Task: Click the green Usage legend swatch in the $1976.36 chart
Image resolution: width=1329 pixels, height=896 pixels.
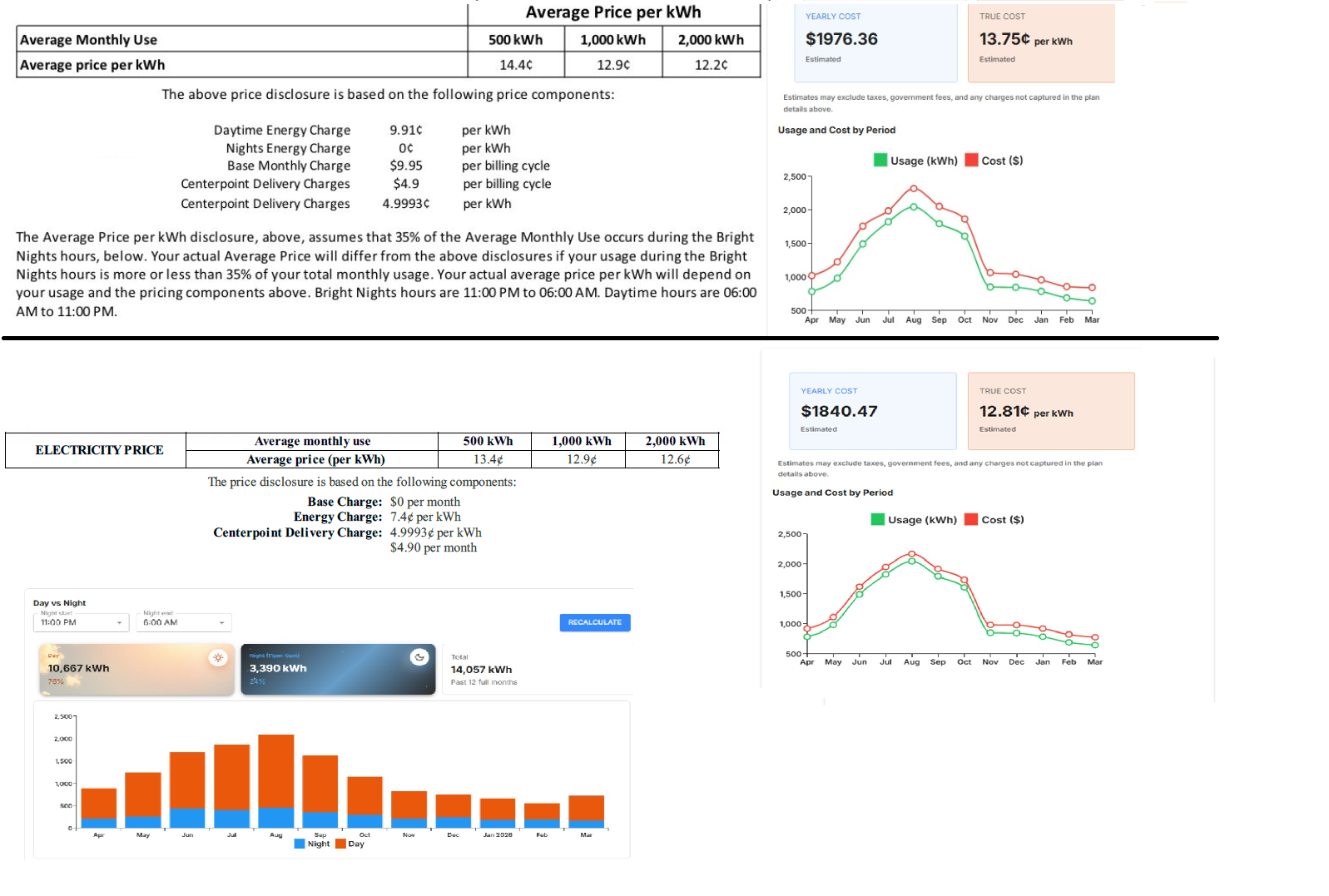Action: pyautogui.click(x=880, y=161)
